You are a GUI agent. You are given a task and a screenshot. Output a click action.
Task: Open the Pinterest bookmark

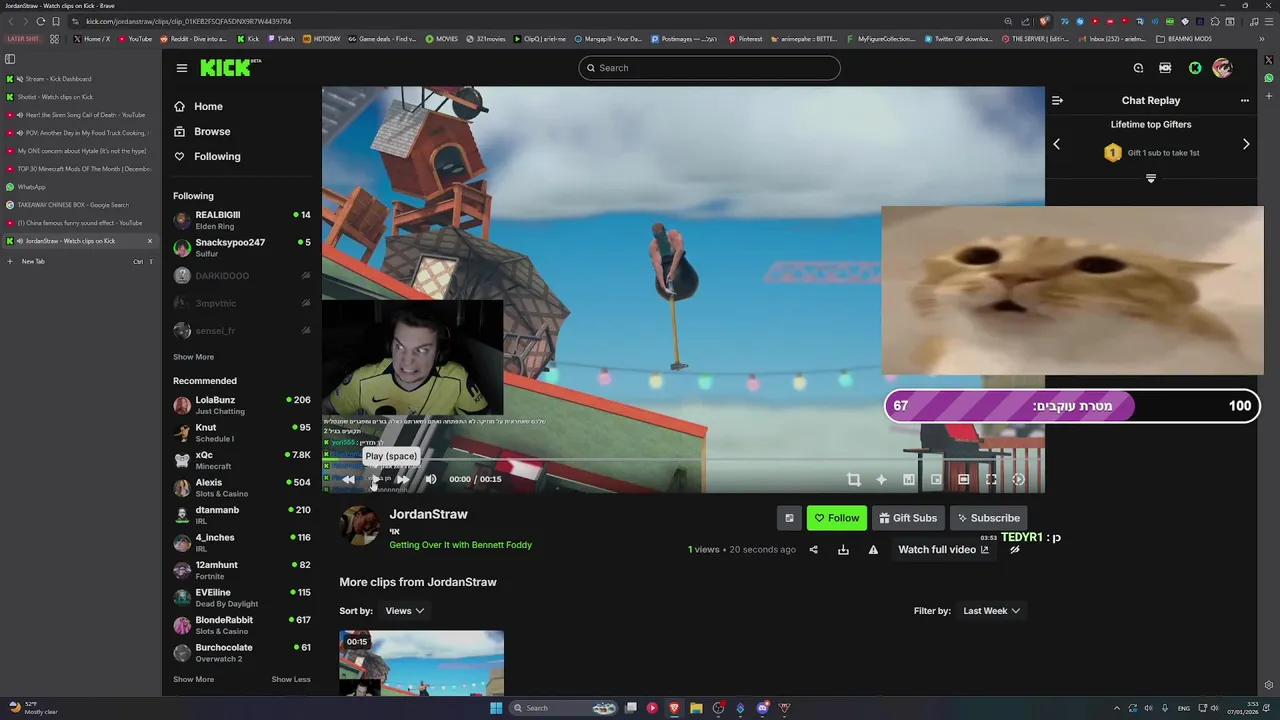coord(745,39)
